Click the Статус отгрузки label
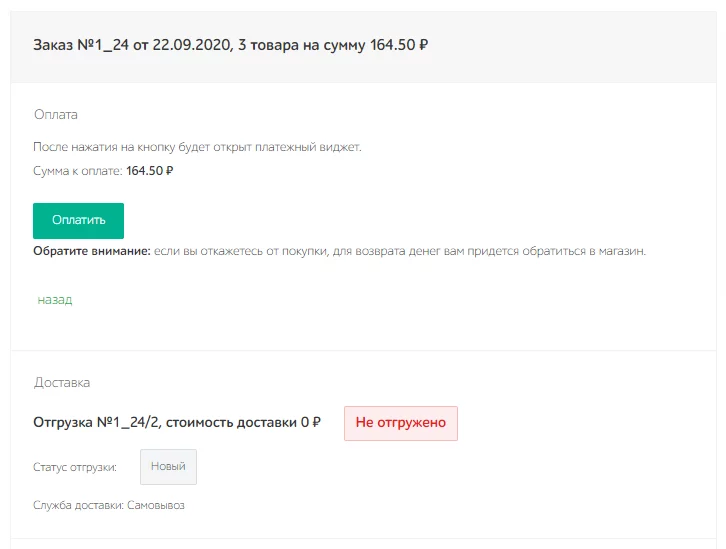The height and width of the screenshot is (549, 726). click(x=75, y=467)
